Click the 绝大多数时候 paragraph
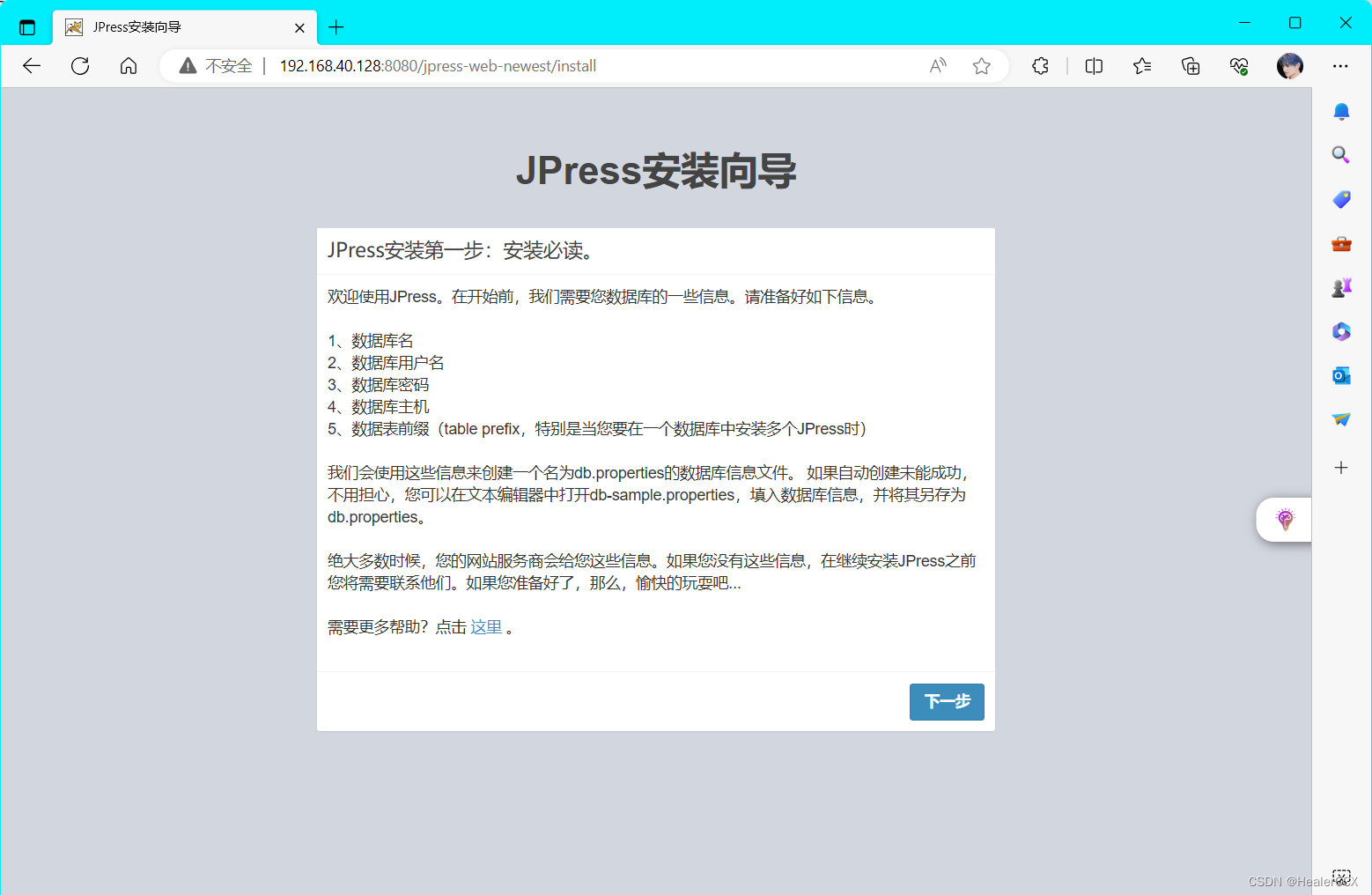The height and width of the screenshot is (895, 1372). [x=652, y=572]
